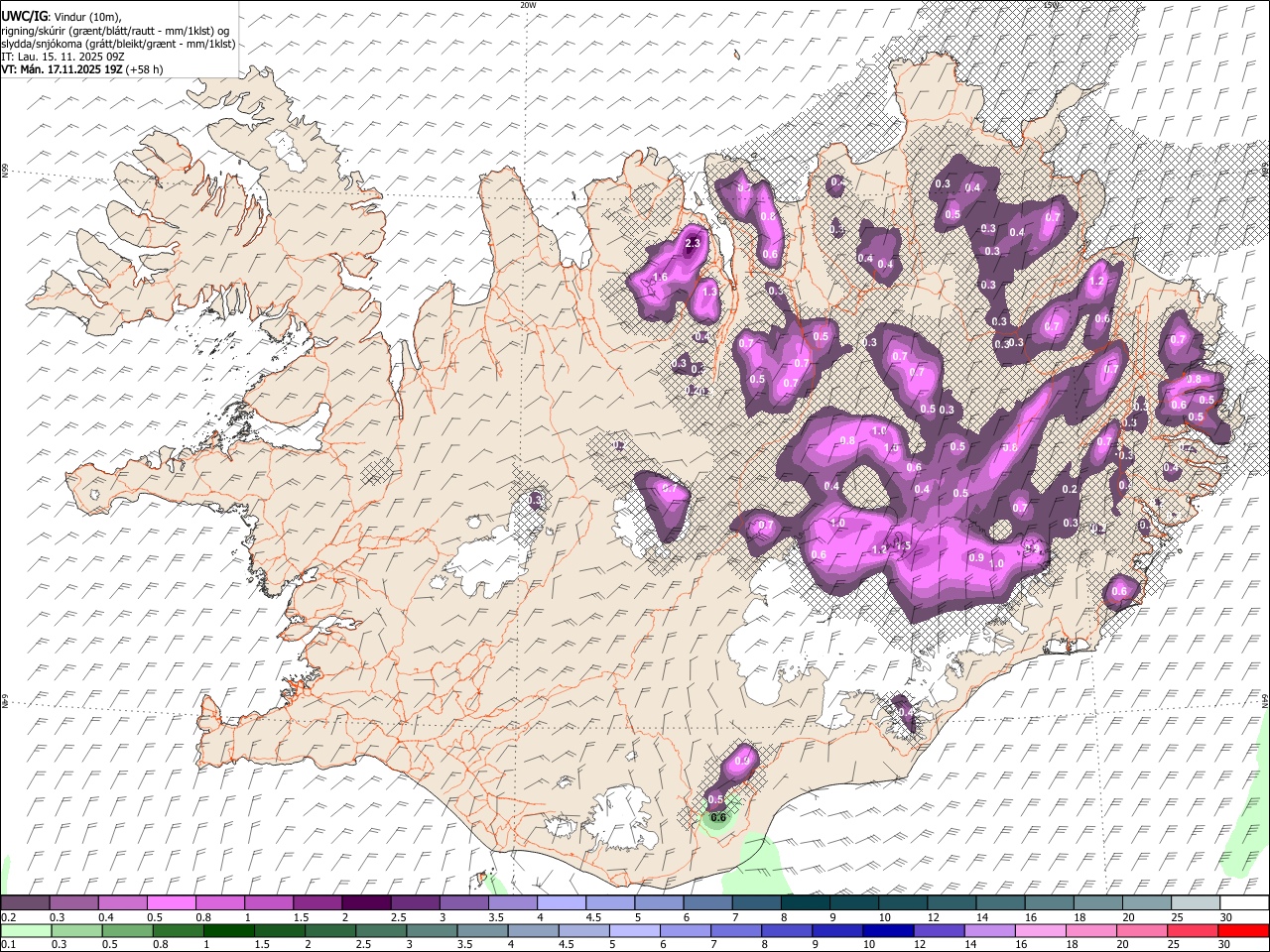Pick the light violet 14 swatch, bottom scale

tap(988, 930)
